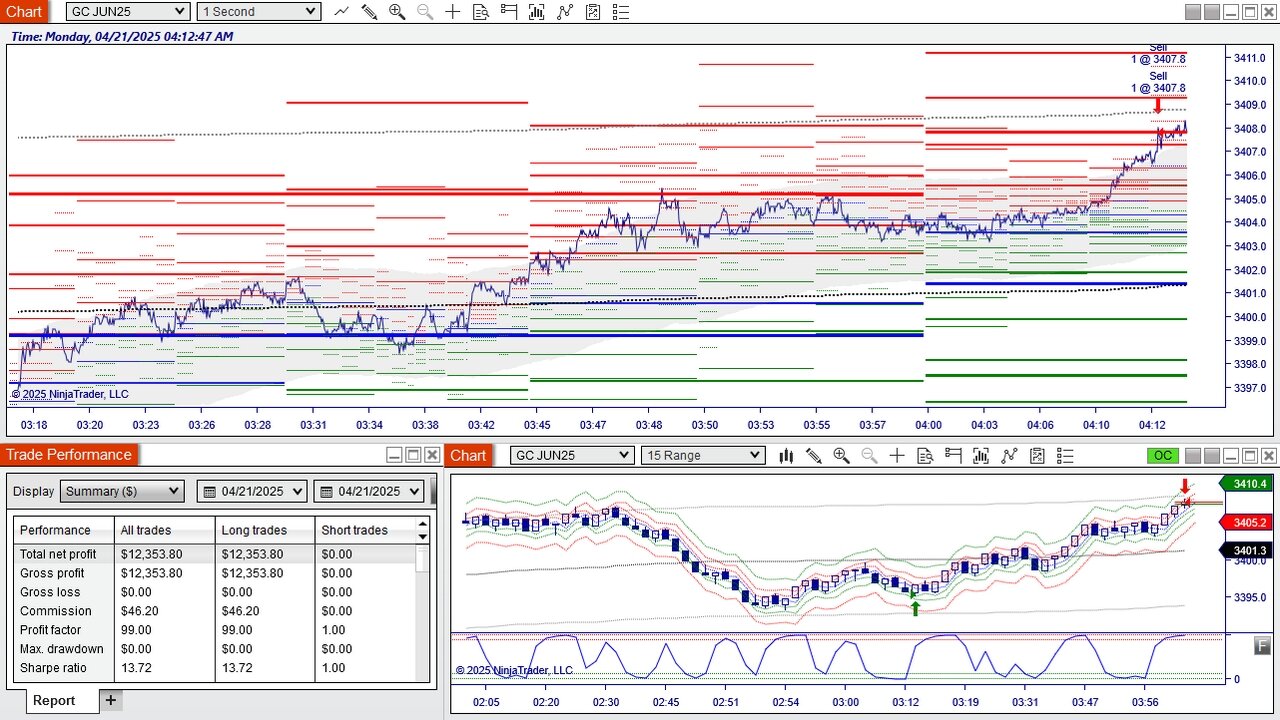
Task: Open the GC JUN25 instrument dropdown in the top chart
Action: click(127, 12)
